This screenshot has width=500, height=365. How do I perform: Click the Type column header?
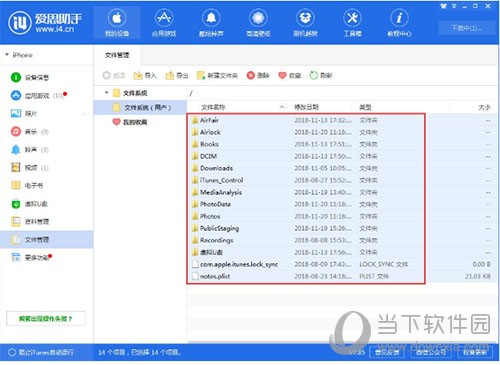365,107
